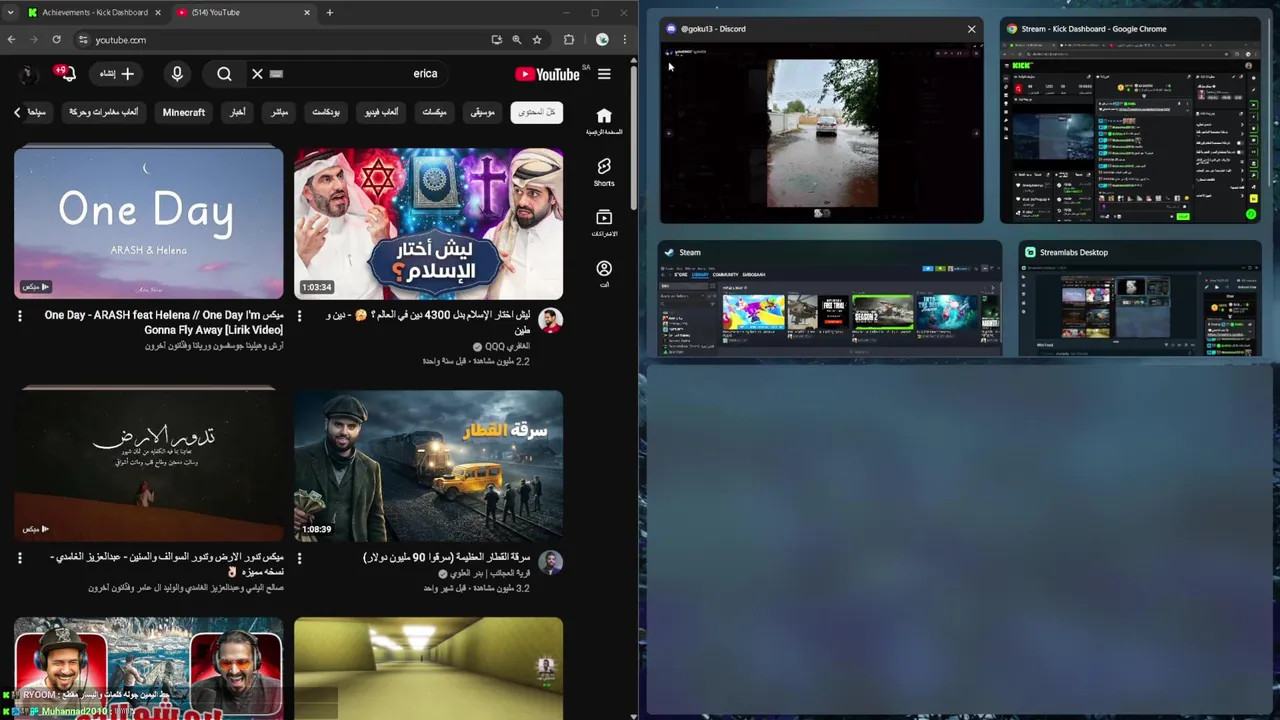Select the Steam window thumbnail

tap(830, 298)
